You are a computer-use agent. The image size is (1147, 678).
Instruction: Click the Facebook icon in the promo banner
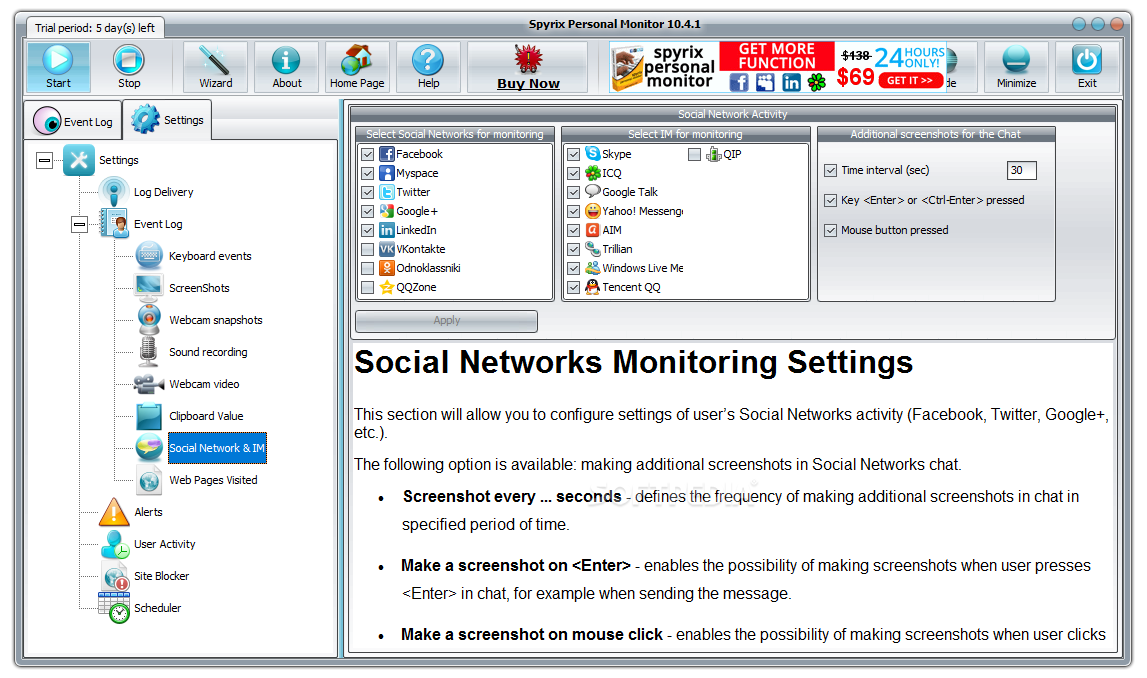(x=739, y=82)
